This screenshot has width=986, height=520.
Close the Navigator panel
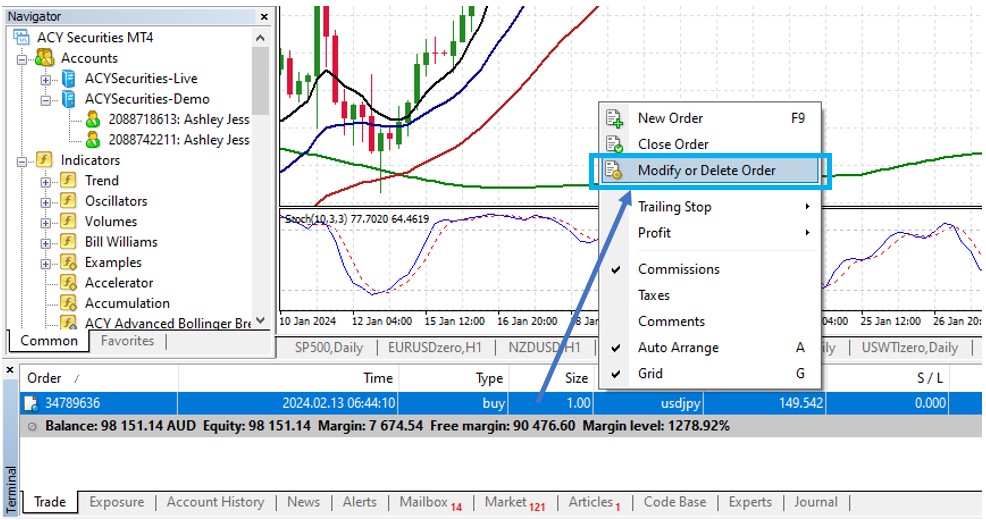coord(264,17)
